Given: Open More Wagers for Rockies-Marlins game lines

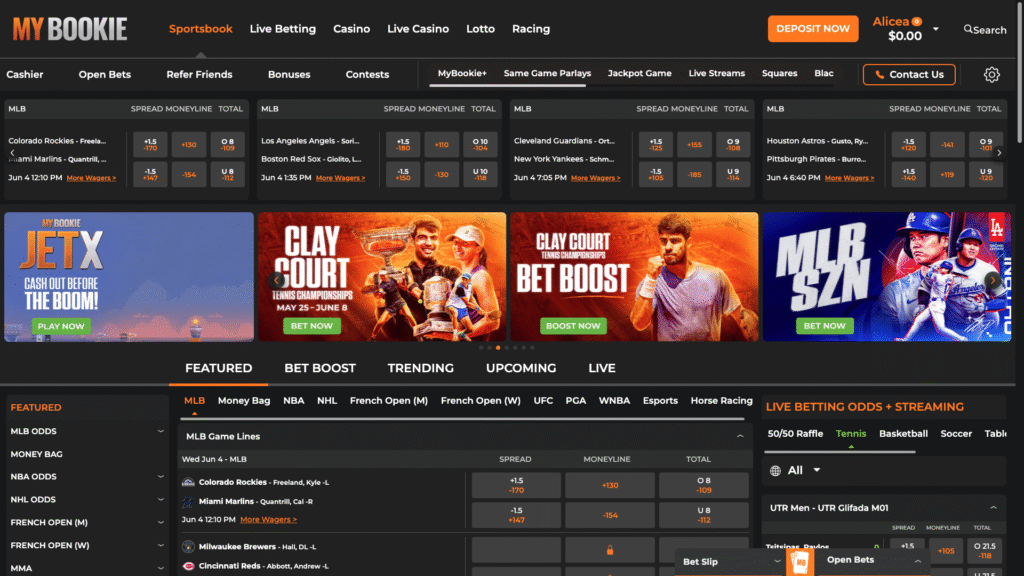Looking at the screenshot, I should 268,520.
